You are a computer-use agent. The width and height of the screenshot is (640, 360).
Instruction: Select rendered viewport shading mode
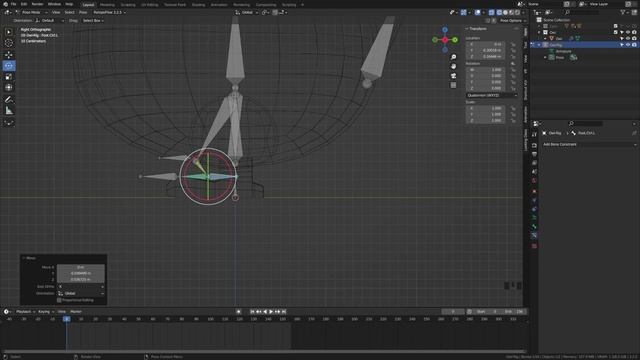point(518,13)
